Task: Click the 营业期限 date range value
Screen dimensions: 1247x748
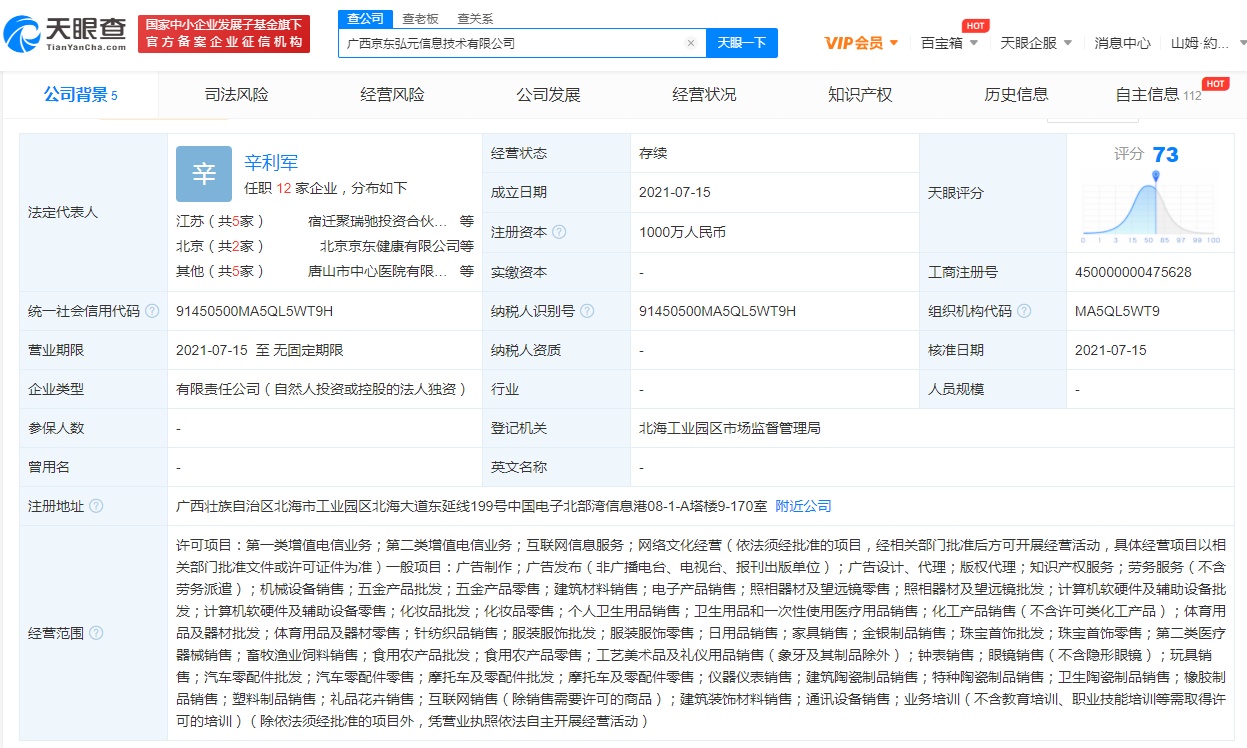Action: pos(259,350)
